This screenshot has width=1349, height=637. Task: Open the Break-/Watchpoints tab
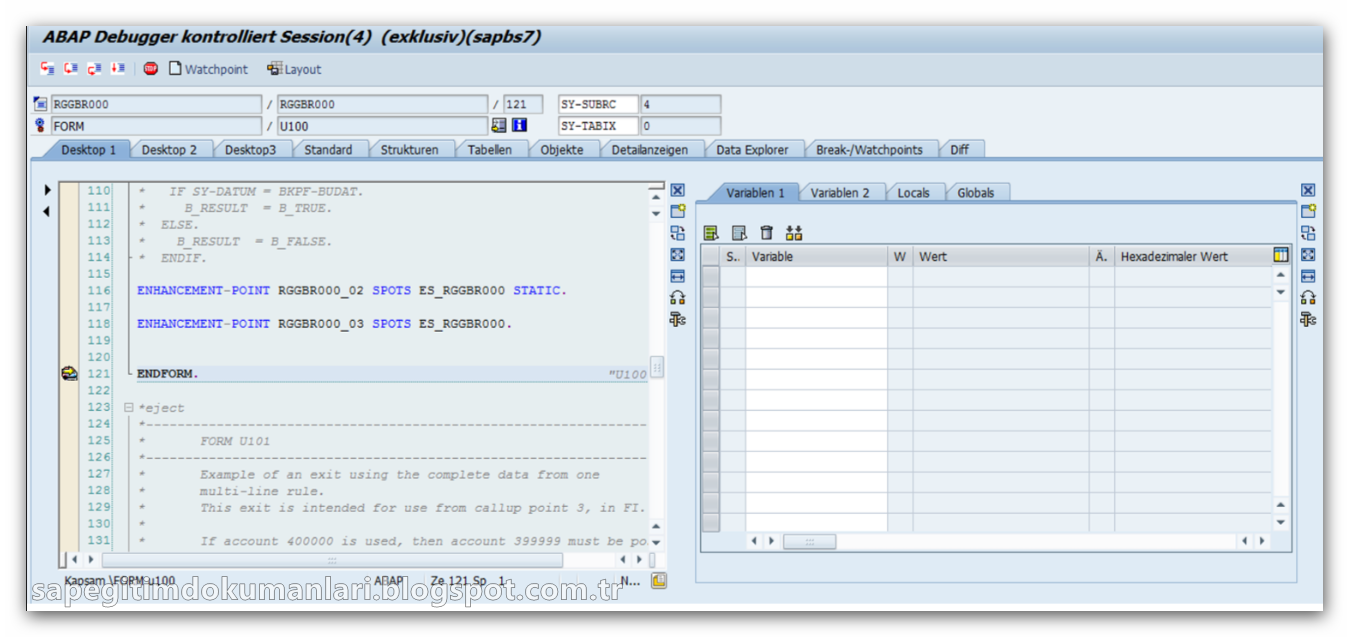[869, 150]
